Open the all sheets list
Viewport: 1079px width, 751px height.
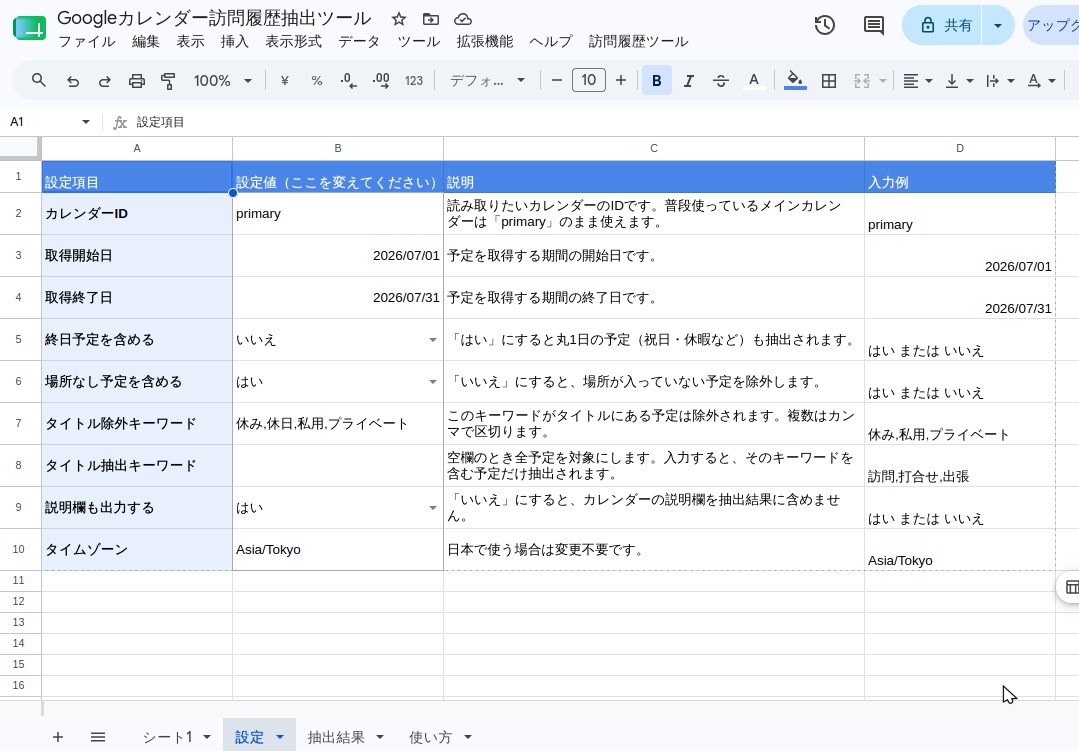98,737
